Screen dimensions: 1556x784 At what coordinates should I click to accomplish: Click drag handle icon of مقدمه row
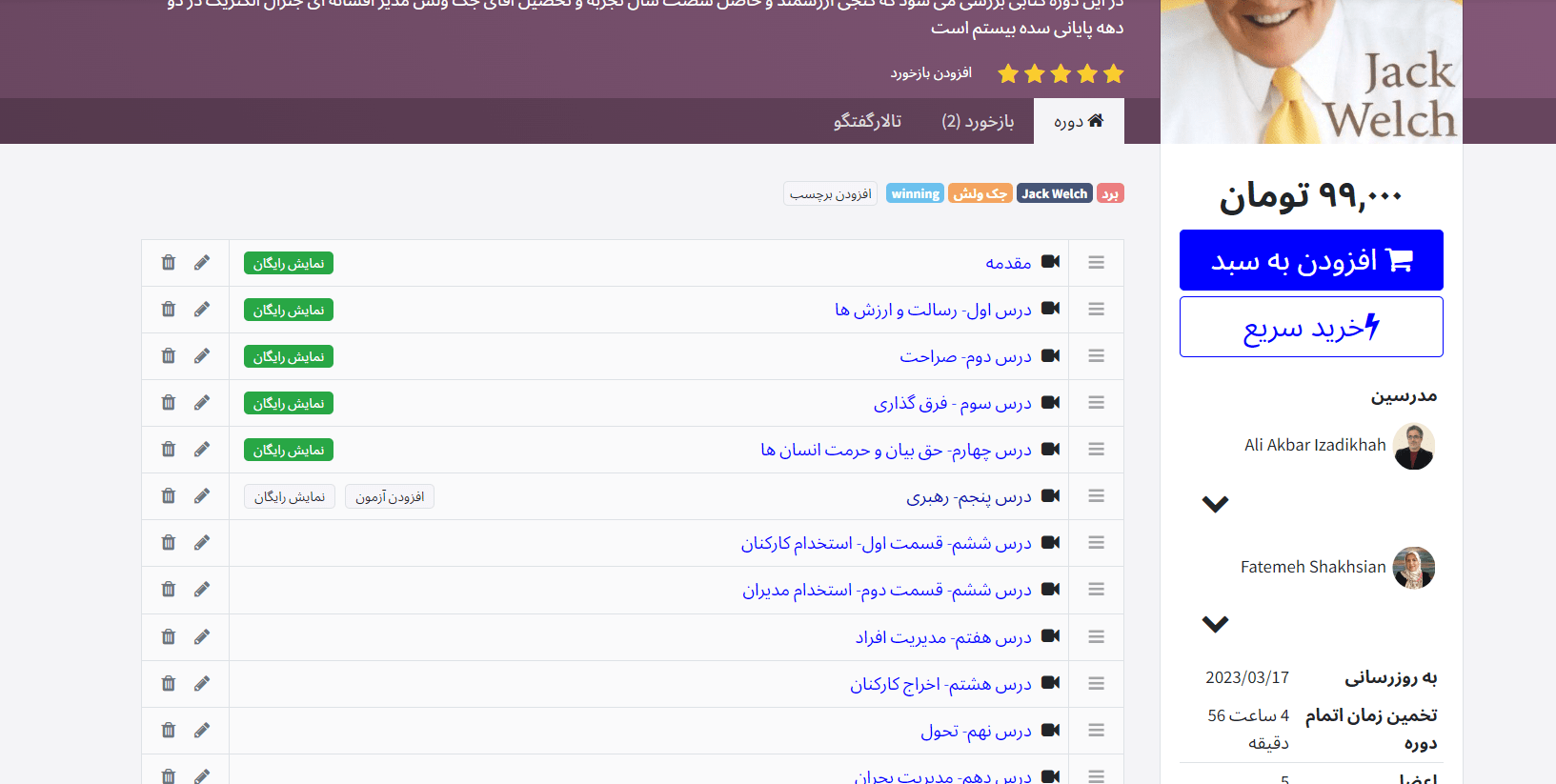(1097, 262)
